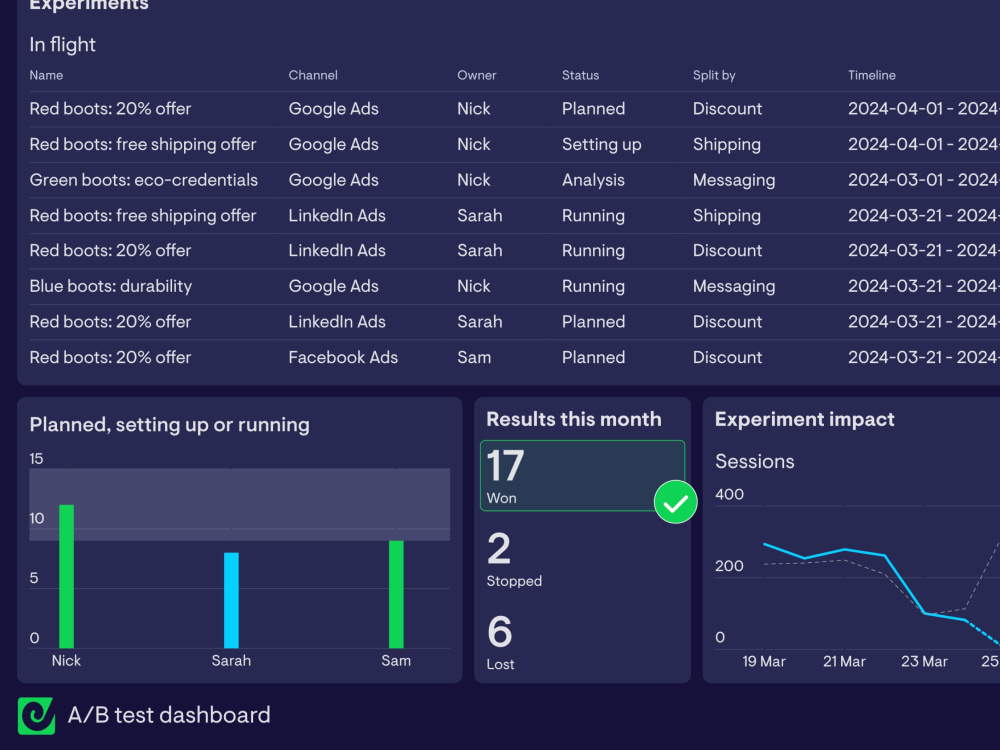Sort by the Name column header
This screenshot has height=750, width=1000.
[x=46, y=75]
